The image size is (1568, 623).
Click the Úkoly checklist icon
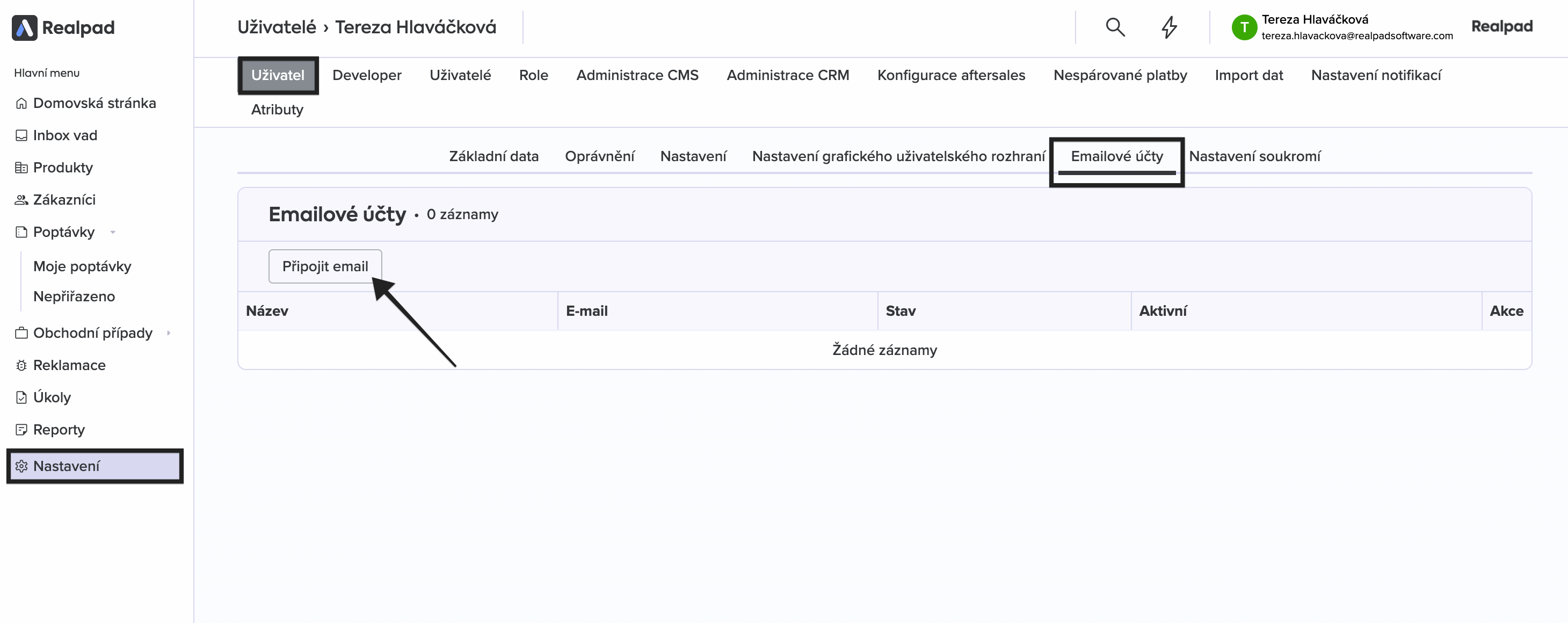21,397
